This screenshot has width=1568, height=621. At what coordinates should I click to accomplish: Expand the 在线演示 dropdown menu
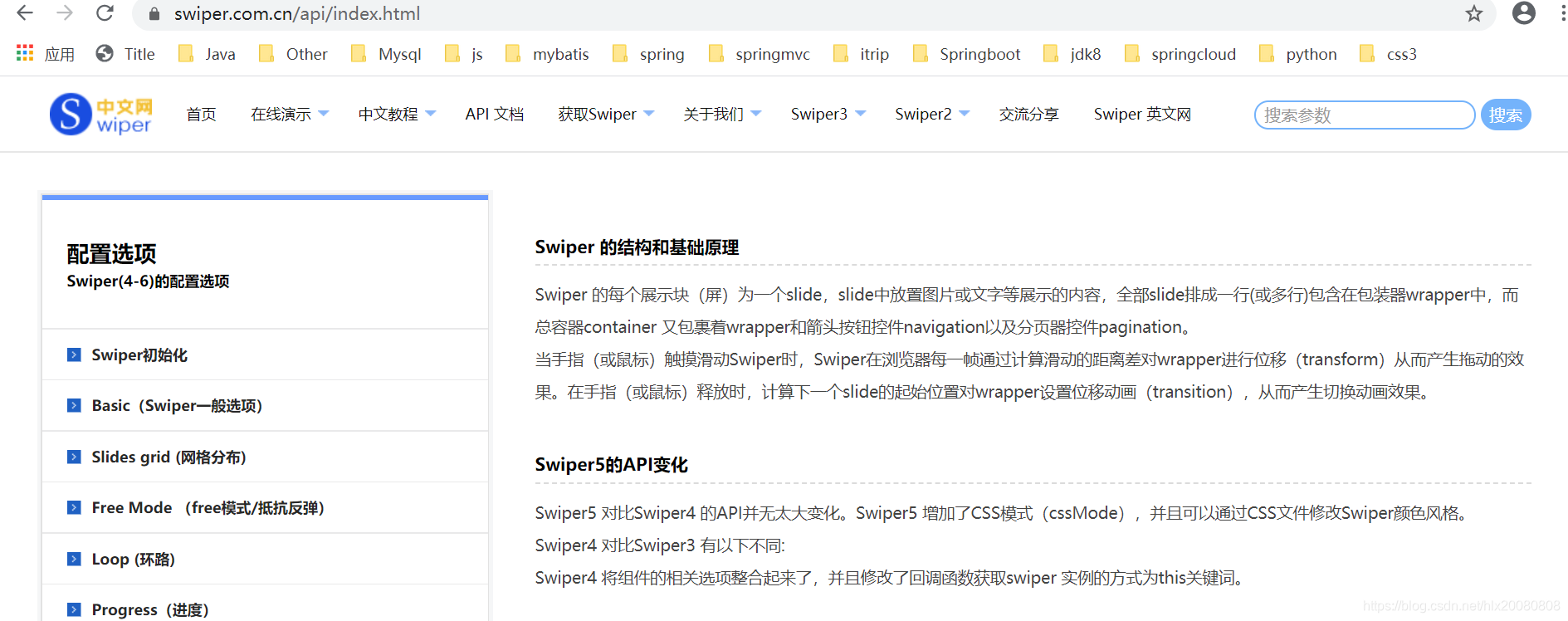[290, 115]
